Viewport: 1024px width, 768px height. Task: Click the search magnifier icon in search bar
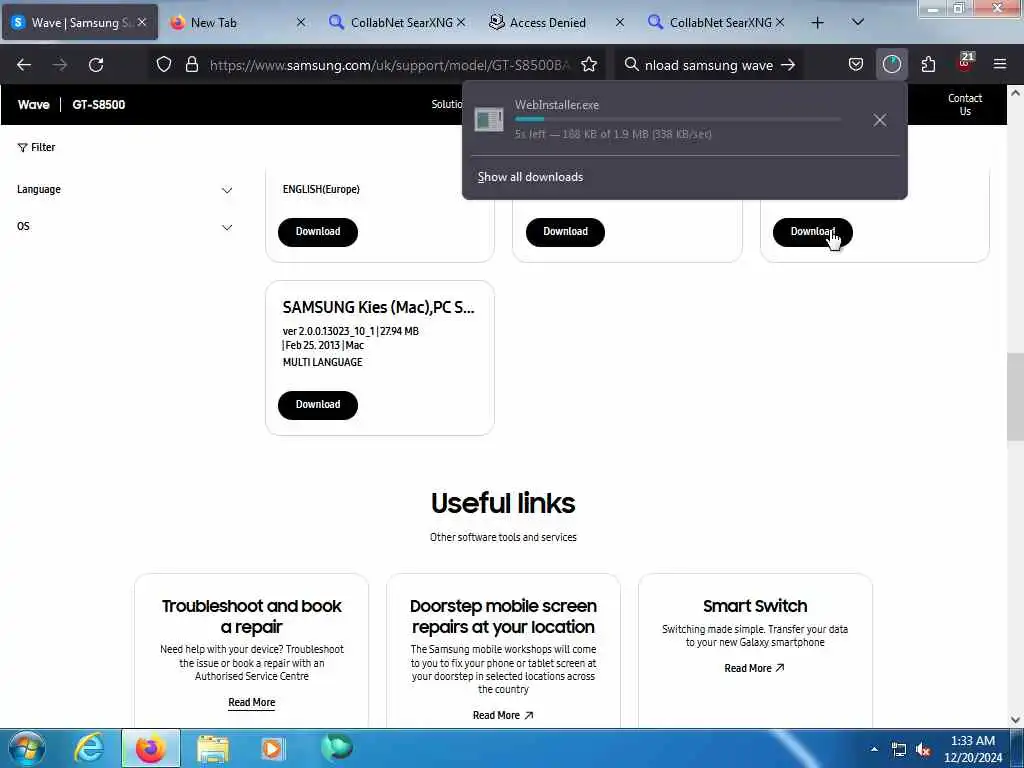tap(632, 65)
